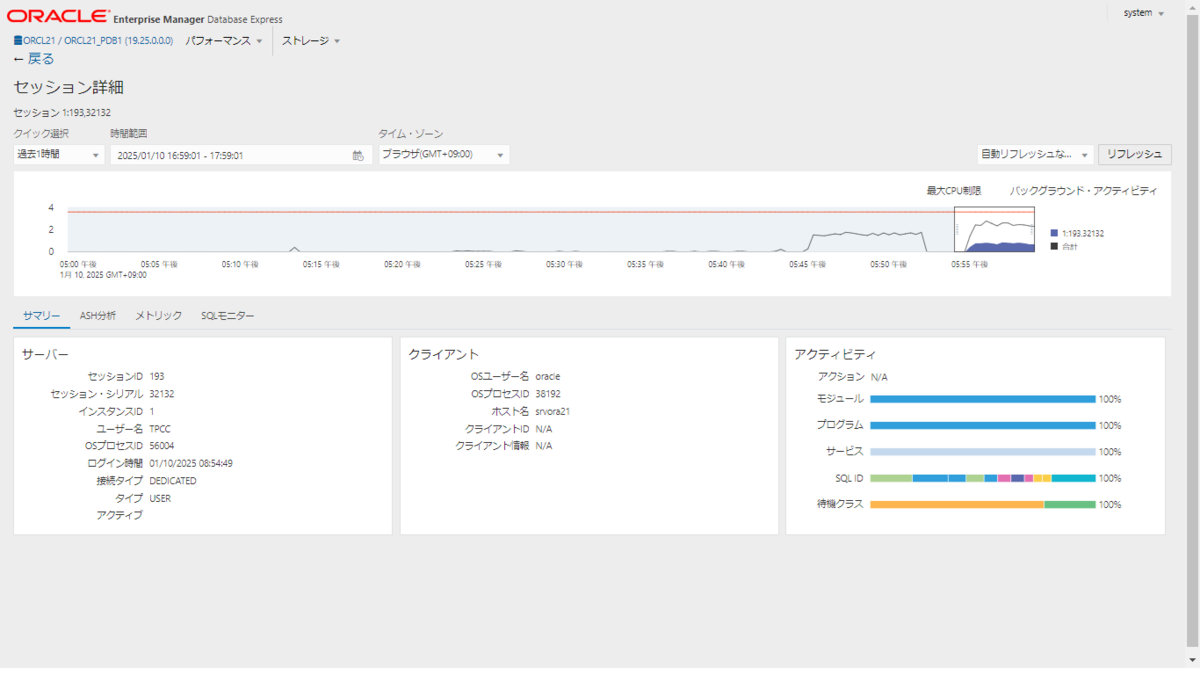
Task: Open the system user menu at top right
Action: tap(1141, 12)
